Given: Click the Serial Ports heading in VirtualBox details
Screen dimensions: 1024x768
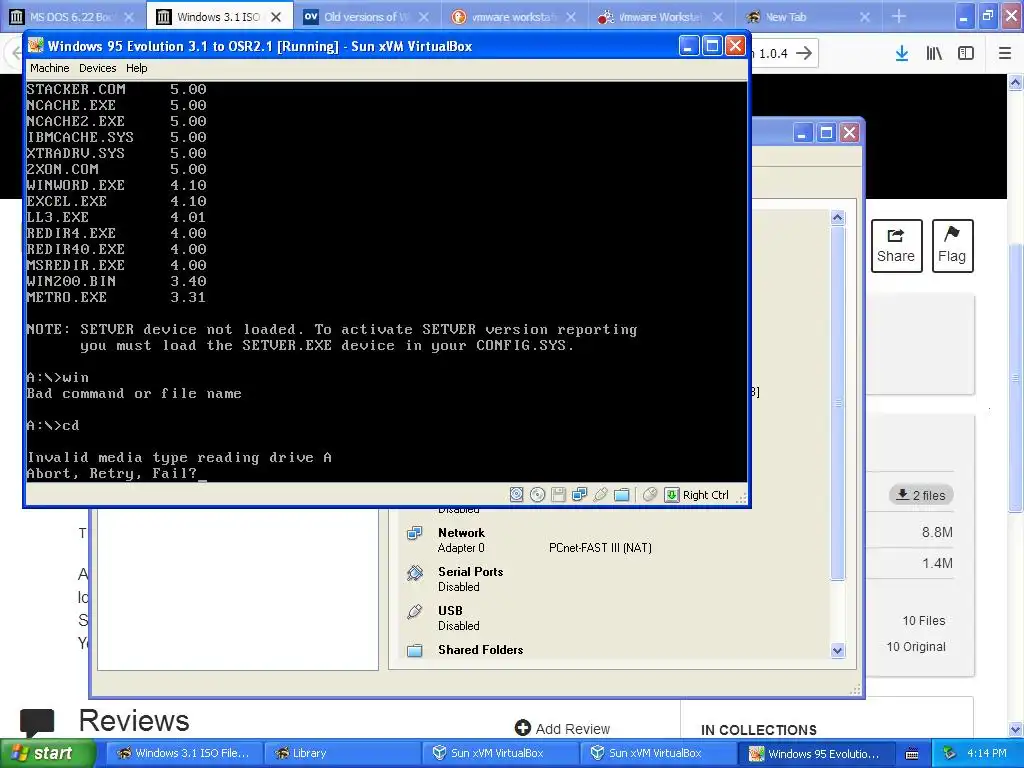Looking at the screenshot, I should click(470, 571).
